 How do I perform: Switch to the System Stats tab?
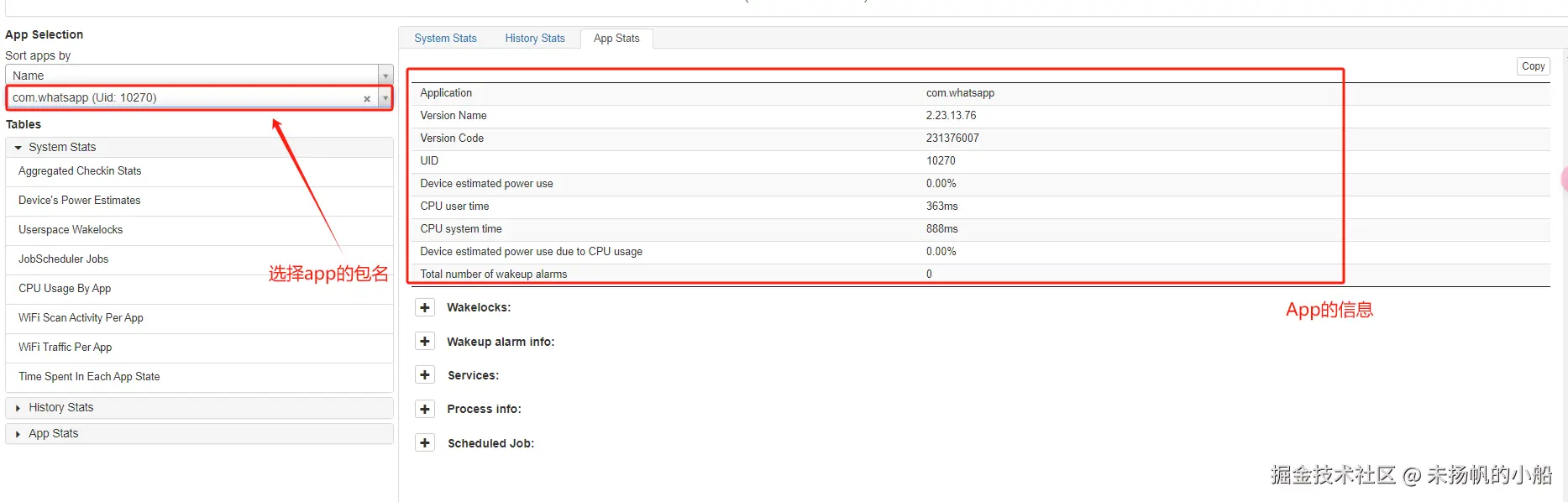pos(445,39)
